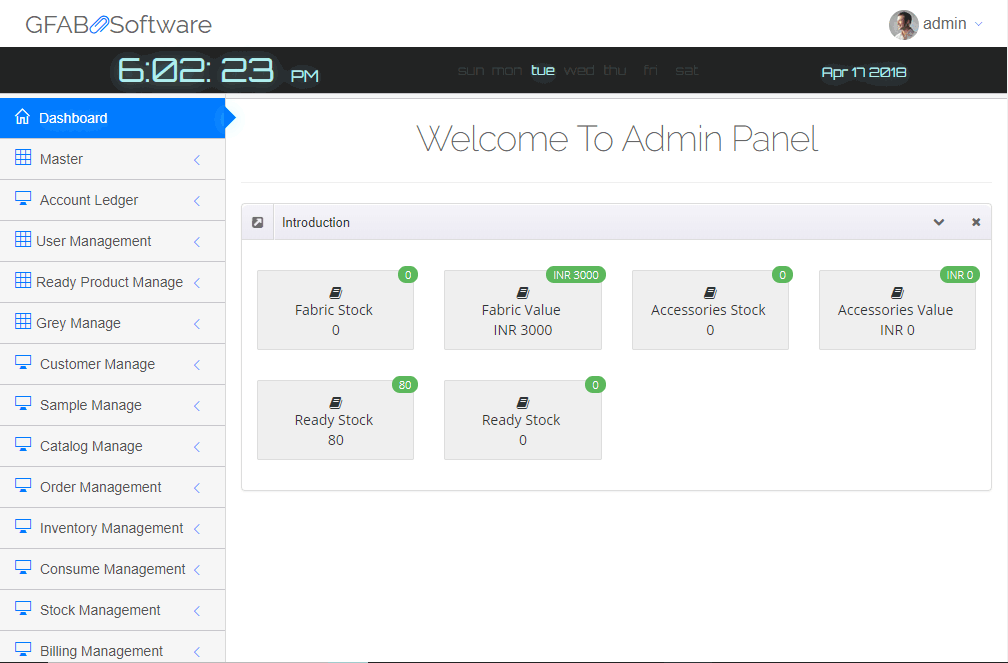Click the expand icon left of Introduction
The height and width of the screenshot is (663, 1008).
pyautogui.click(x=258, y=222)
